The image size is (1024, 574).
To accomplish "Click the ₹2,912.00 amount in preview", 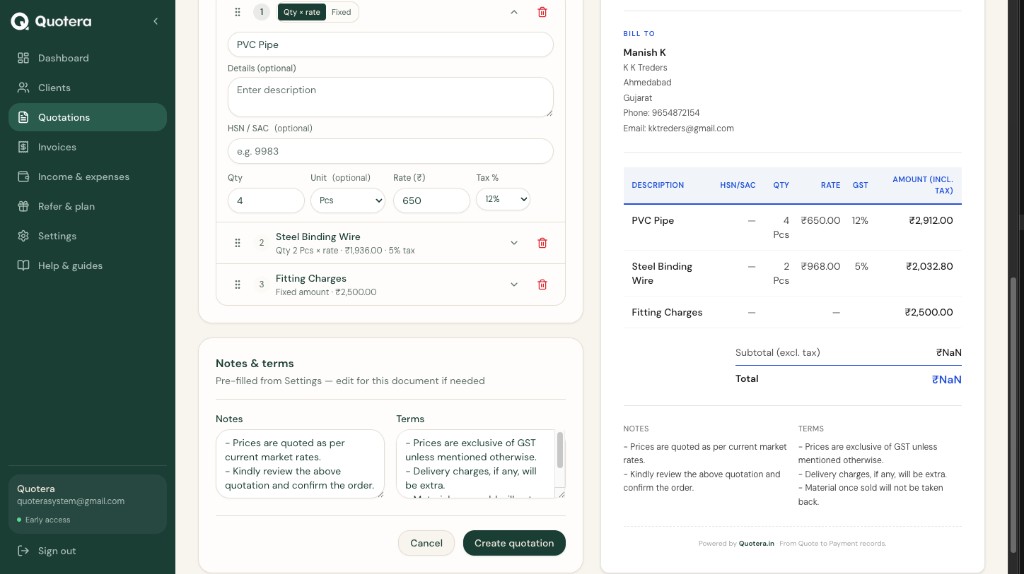I will click(x=931, y=221).
